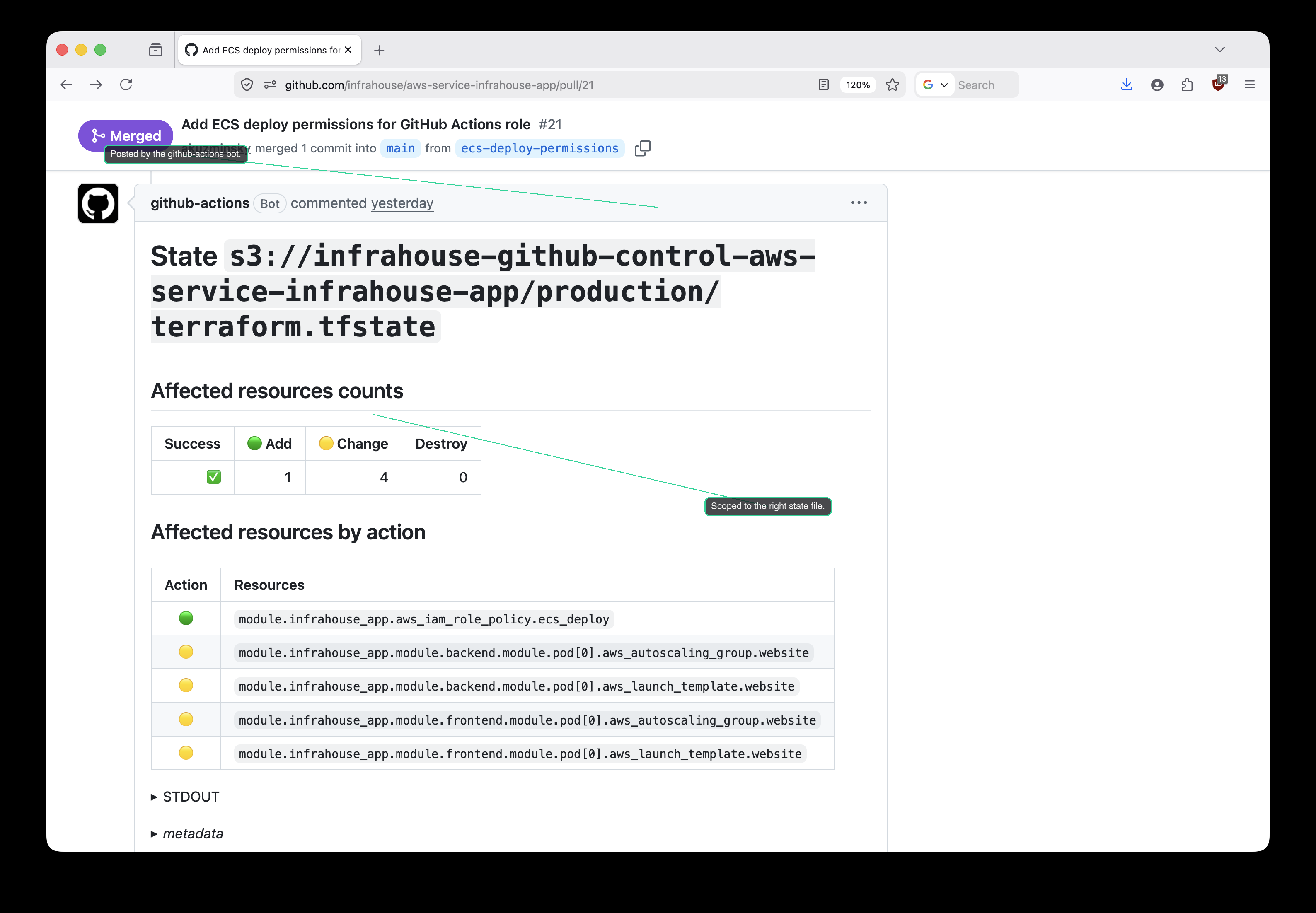The width and height of the screenshot is (1316, 913).
Task: Open the Firefox account icon
Action: click(x=1157, y=85)
